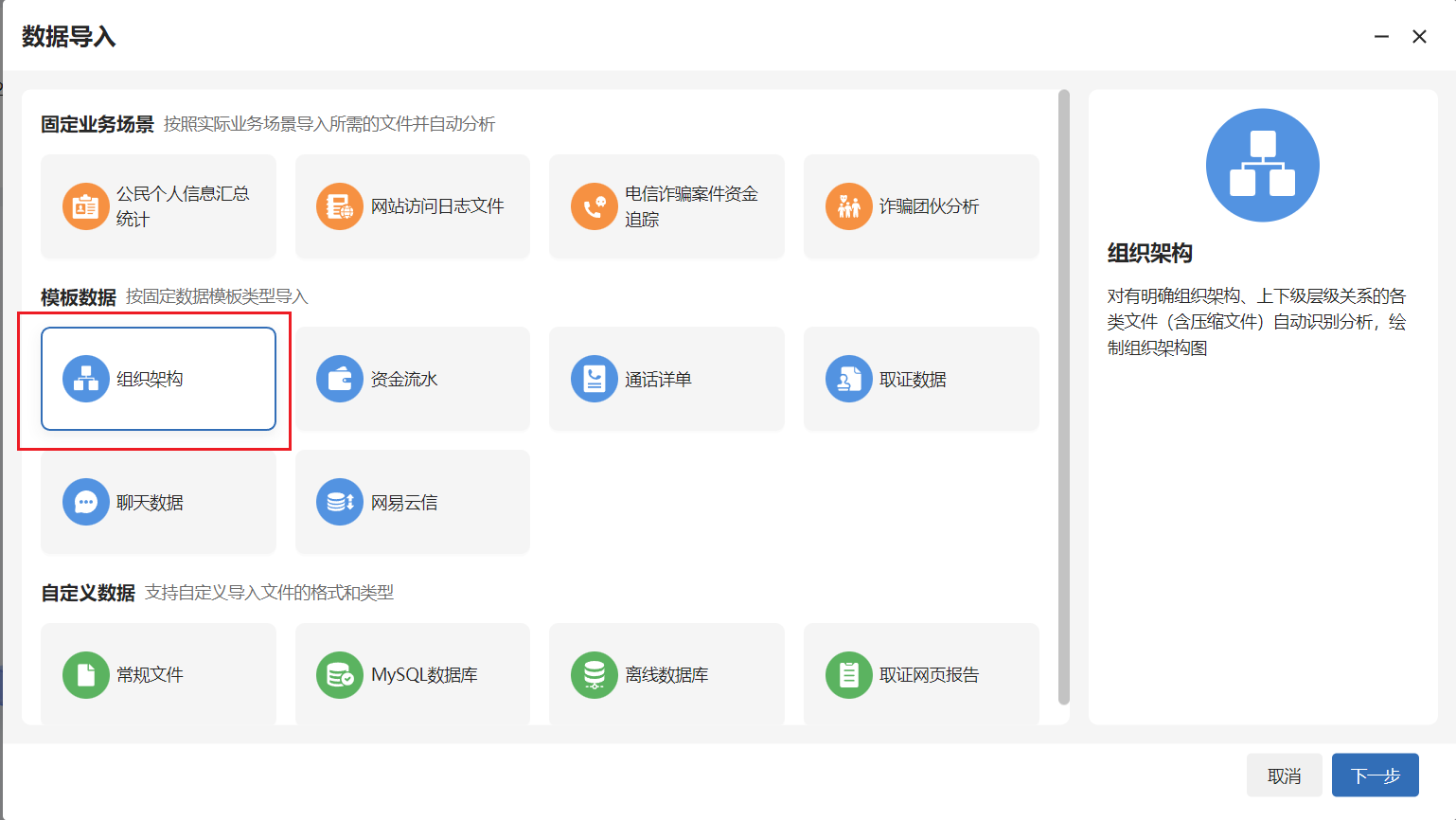The height and width of the screenshot is (820, 1456).
Task: Click the 离线数据库 database icon
Action: click(x=594, y=674)
